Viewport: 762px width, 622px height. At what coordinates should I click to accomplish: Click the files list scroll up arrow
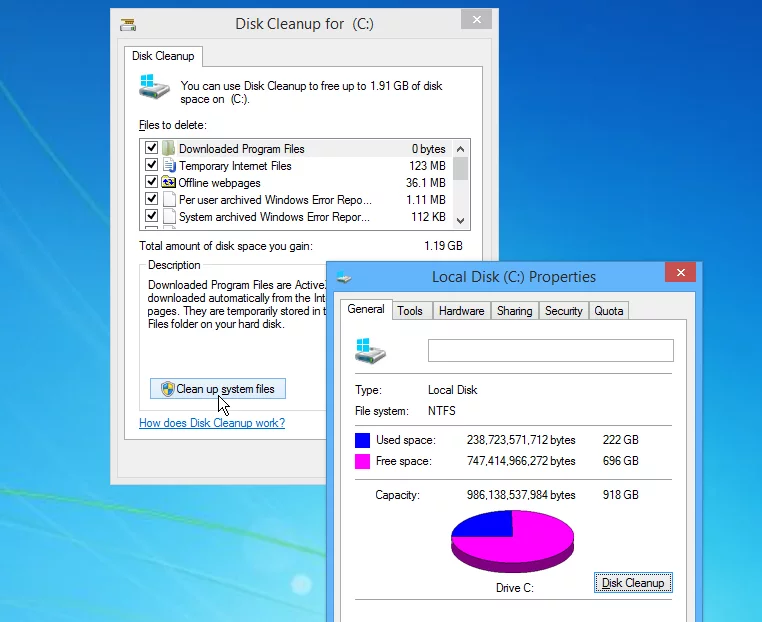tap(461, 149)
